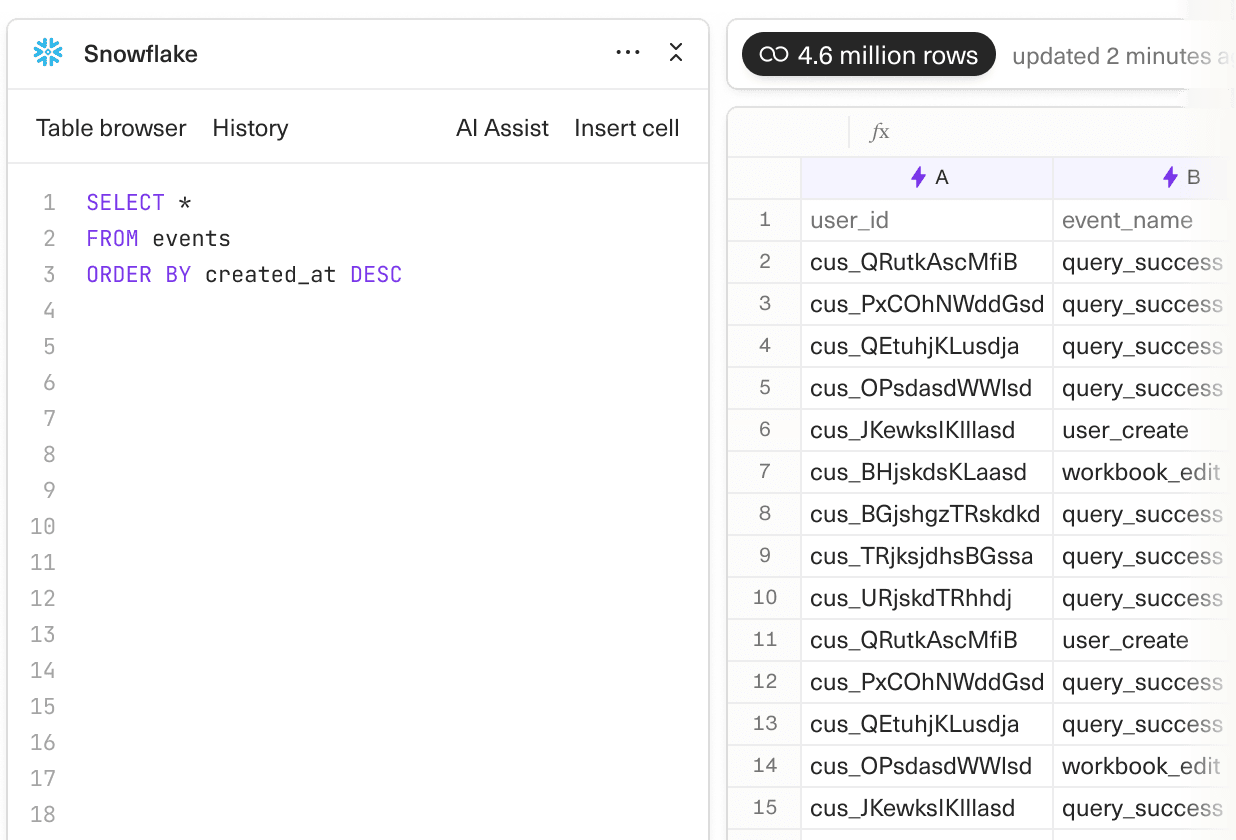
Task: Select row 6 by its row number
Action: 764,429
